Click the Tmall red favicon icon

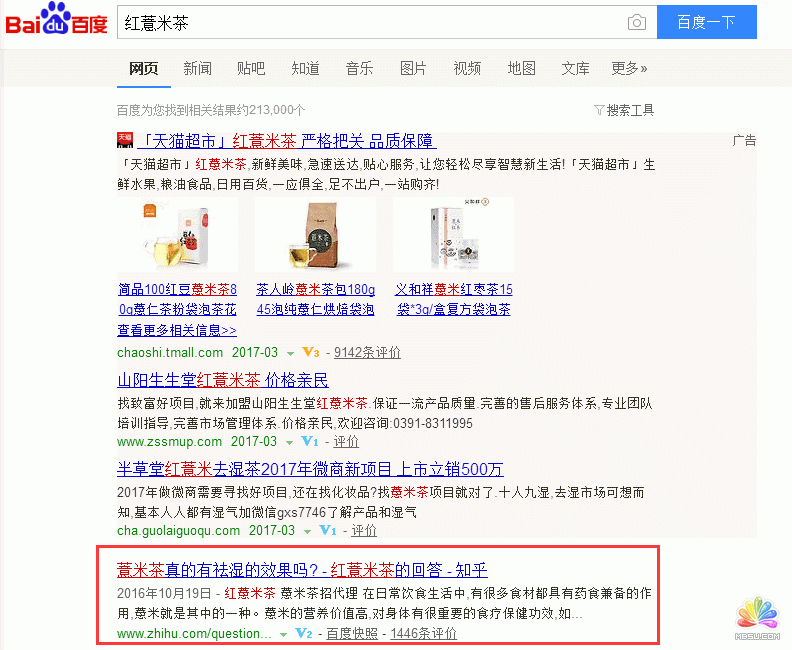point(125,140)
